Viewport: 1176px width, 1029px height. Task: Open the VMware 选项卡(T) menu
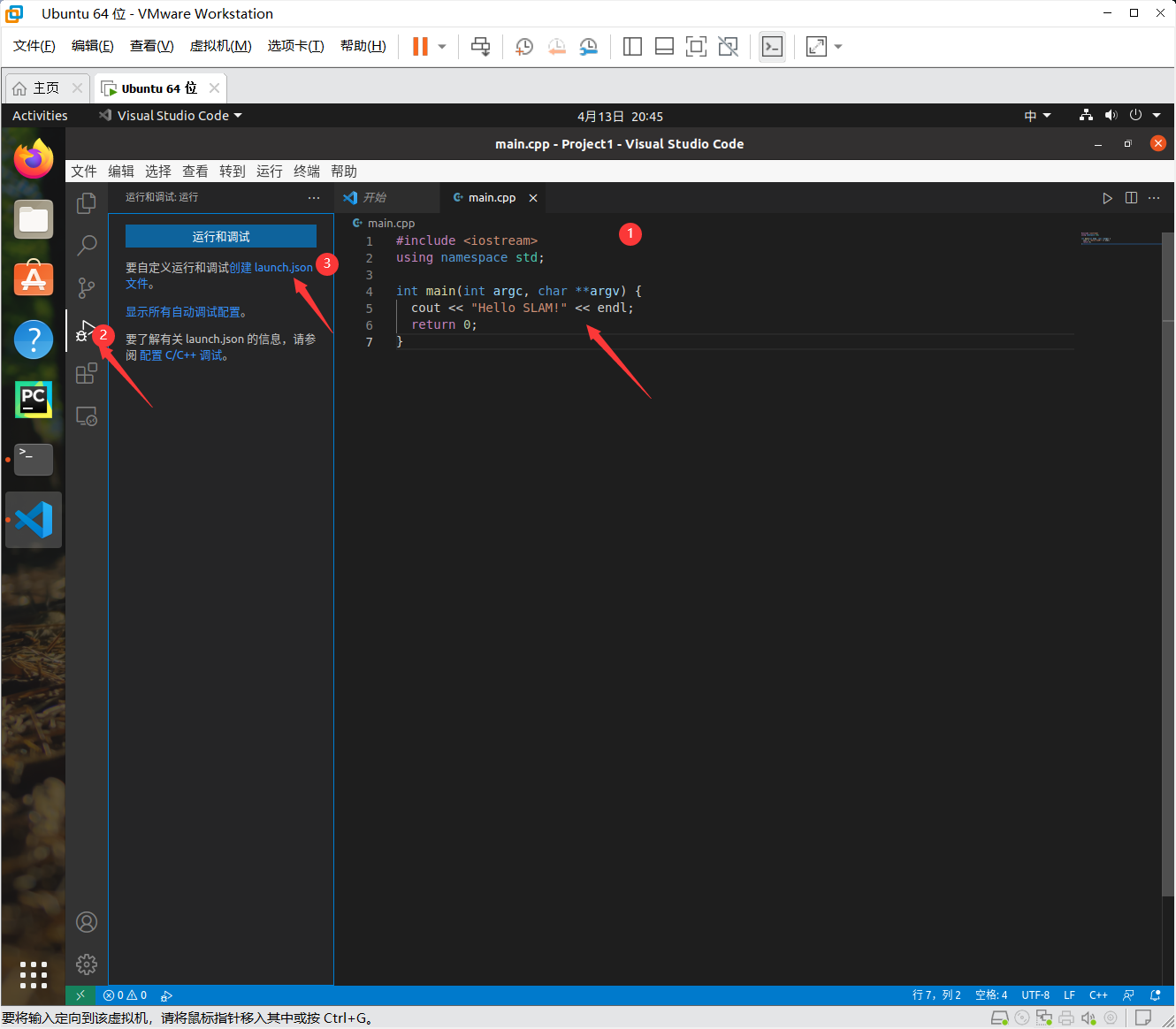click(295, 46)
